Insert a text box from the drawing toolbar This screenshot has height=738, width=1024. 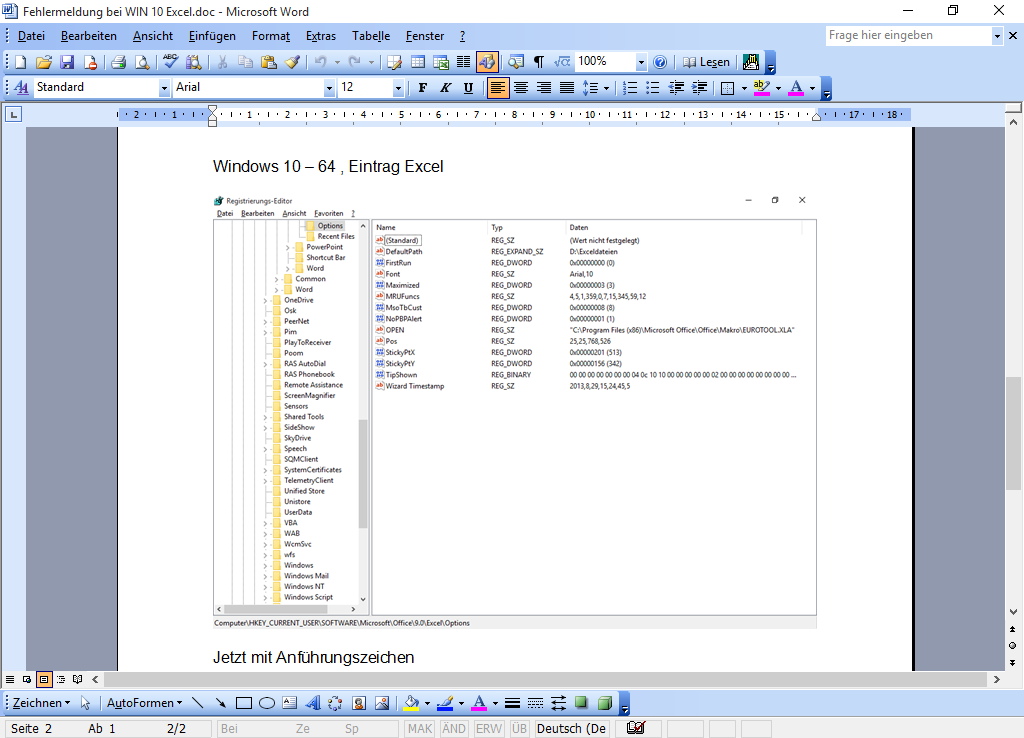[289, 703]
